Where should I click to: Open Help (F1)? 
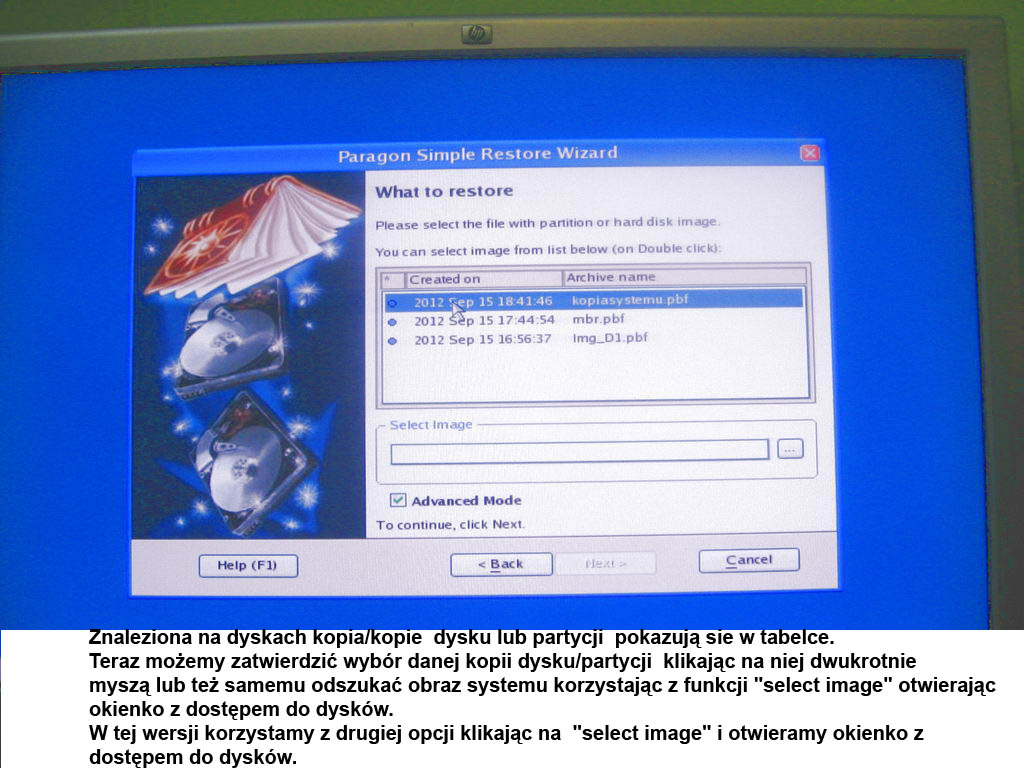click(x=248, y=566)
